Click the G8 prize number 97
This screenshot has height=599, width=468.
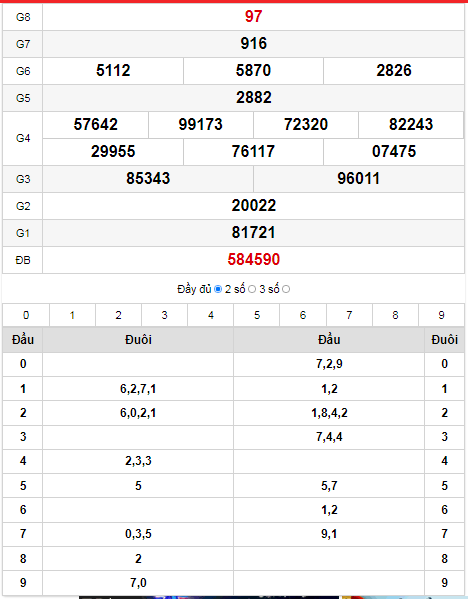pos(254,16)
